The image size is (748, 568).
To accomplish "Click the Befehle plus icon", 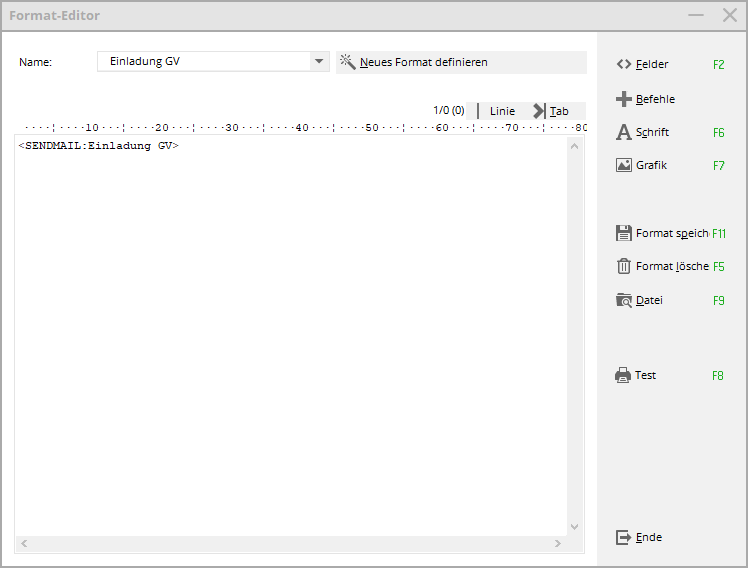I will (x=623, y=99).
